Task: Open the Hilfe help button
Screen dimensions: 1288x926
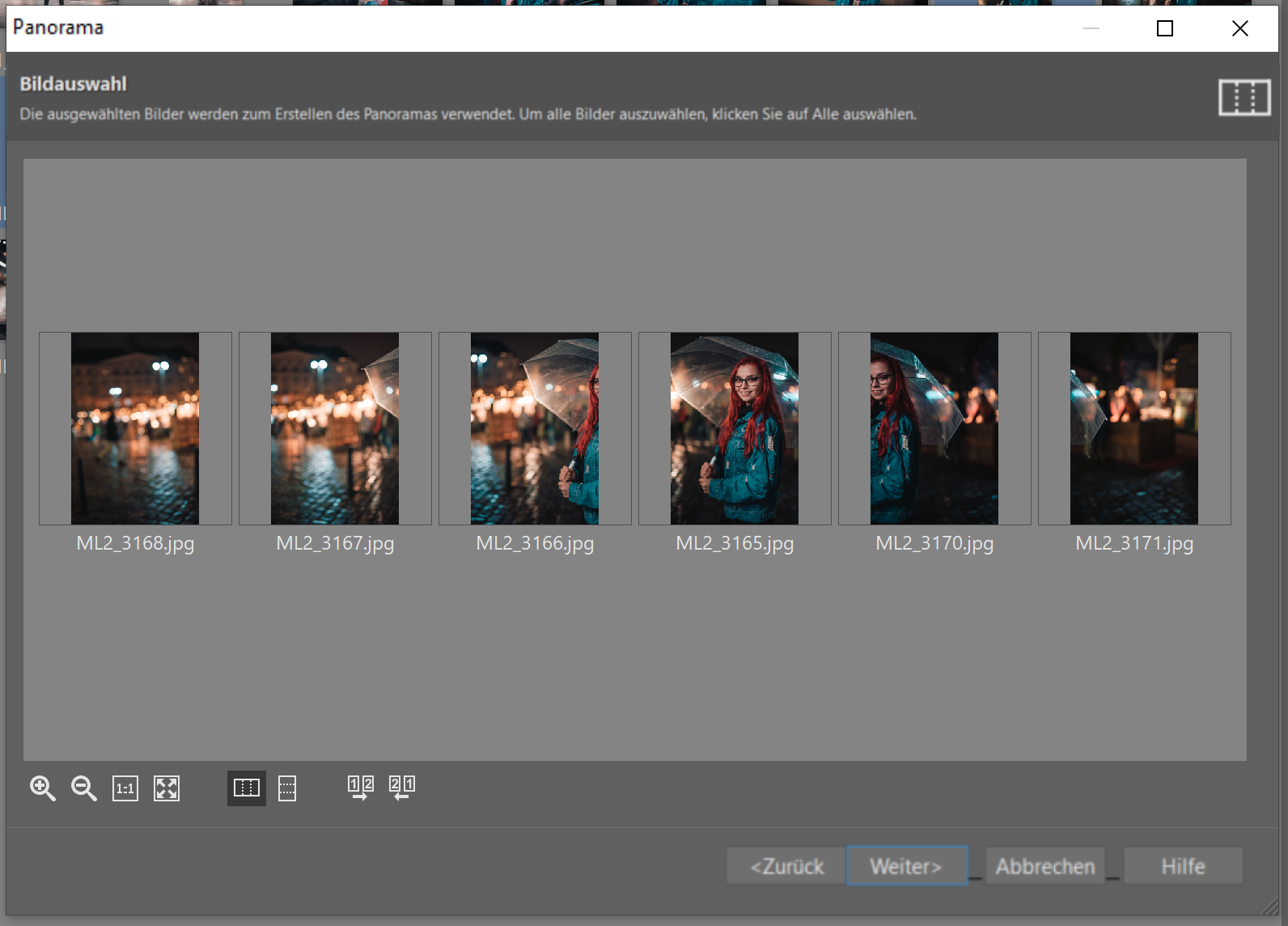Action: click(x=1183, y=866)
